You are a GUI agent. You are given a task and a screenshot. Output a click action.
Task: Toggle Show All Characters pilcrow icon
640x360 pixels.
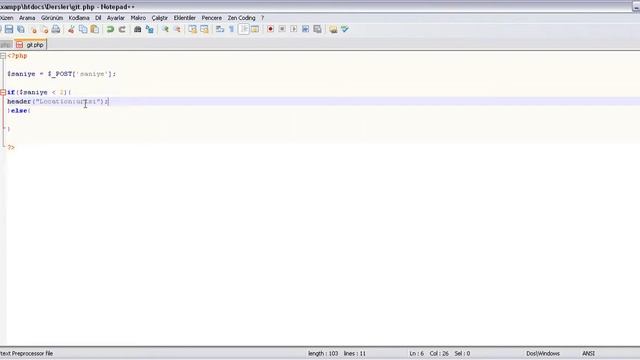point(231,29)
